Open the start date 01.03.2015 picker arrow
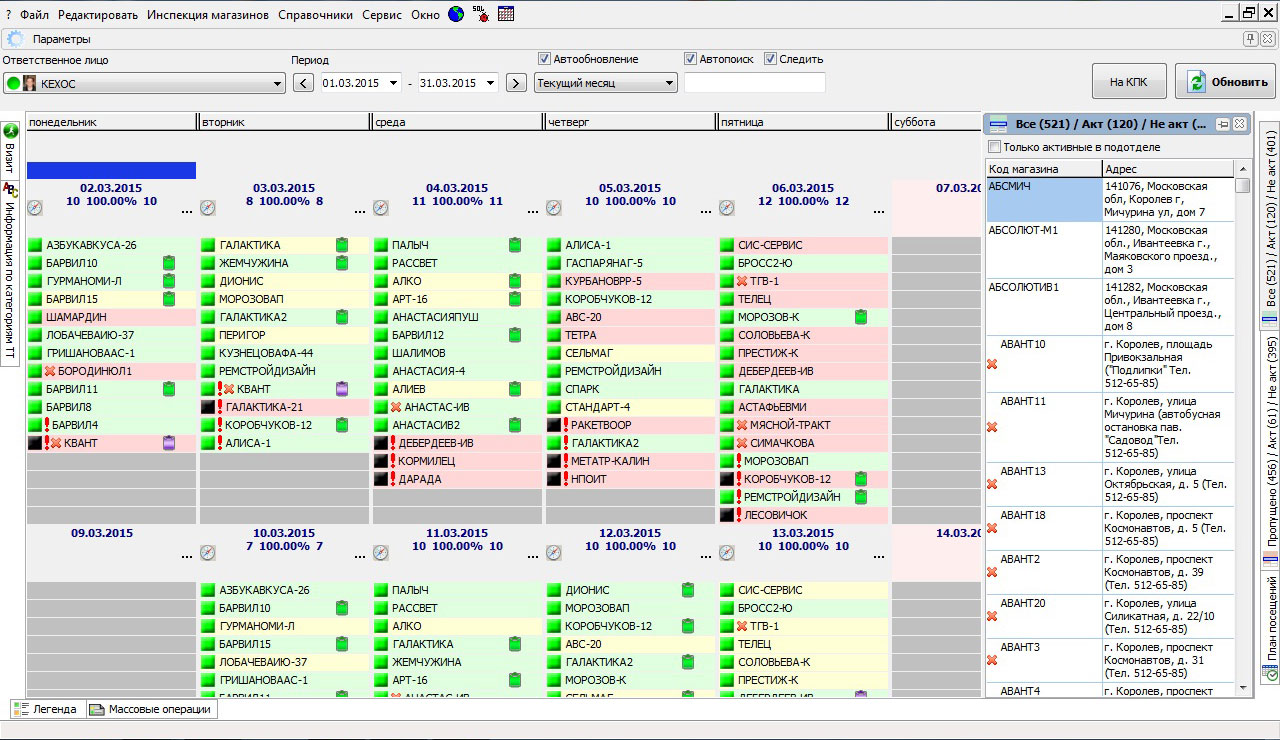The height and width of the screenshot is (740, 1280). [394, 83]
